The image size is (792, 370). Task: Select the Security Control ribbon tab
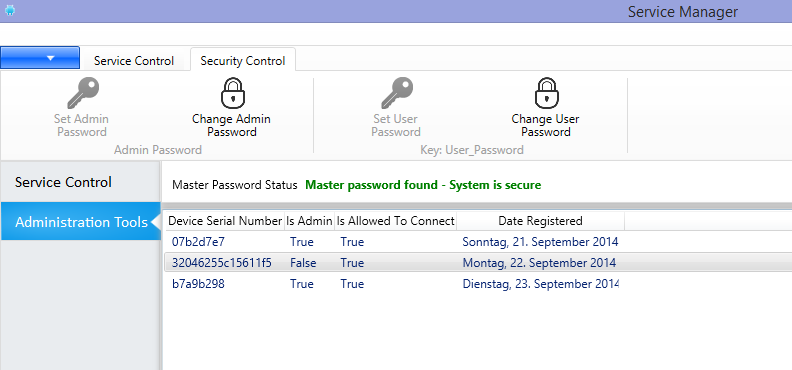pyautogui.click(x=243, y=61)
